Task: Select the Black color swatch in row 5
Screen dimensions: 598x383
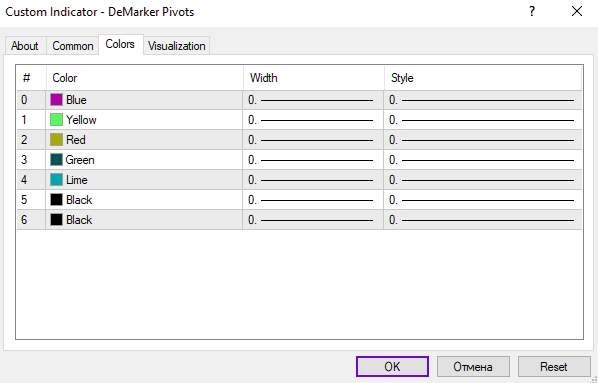Action: pos(56,200)
